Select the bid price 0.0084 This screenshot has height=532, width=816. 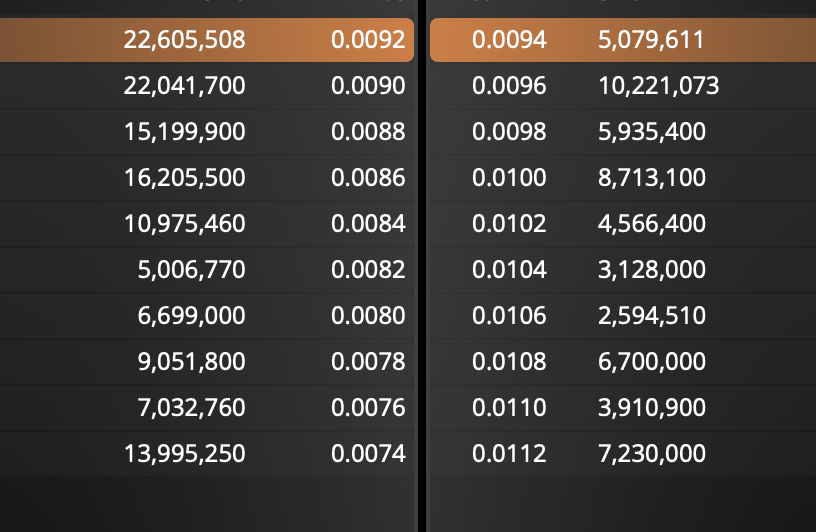[x=368, y=224]
